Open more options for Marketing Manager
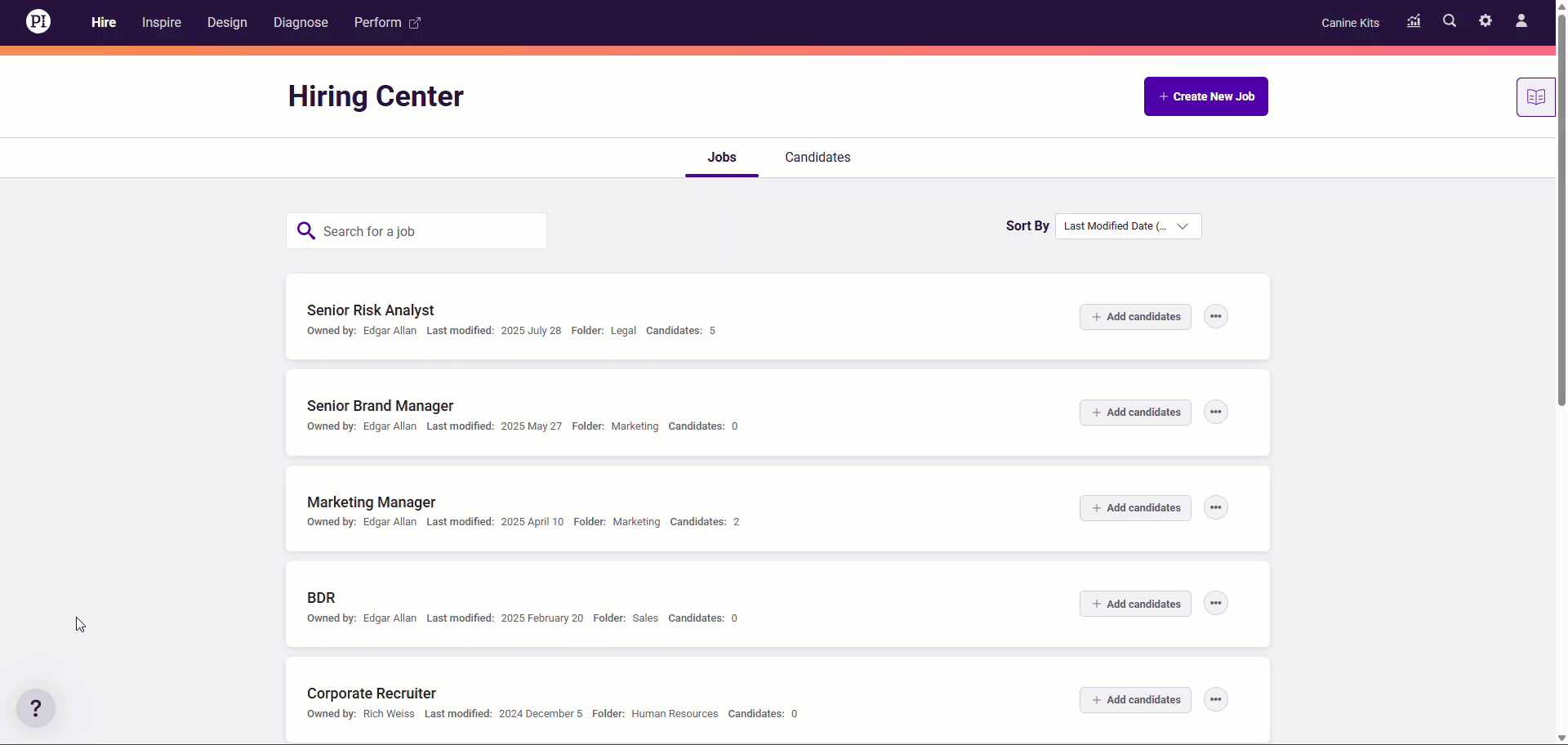 [x=1216, y=508]
